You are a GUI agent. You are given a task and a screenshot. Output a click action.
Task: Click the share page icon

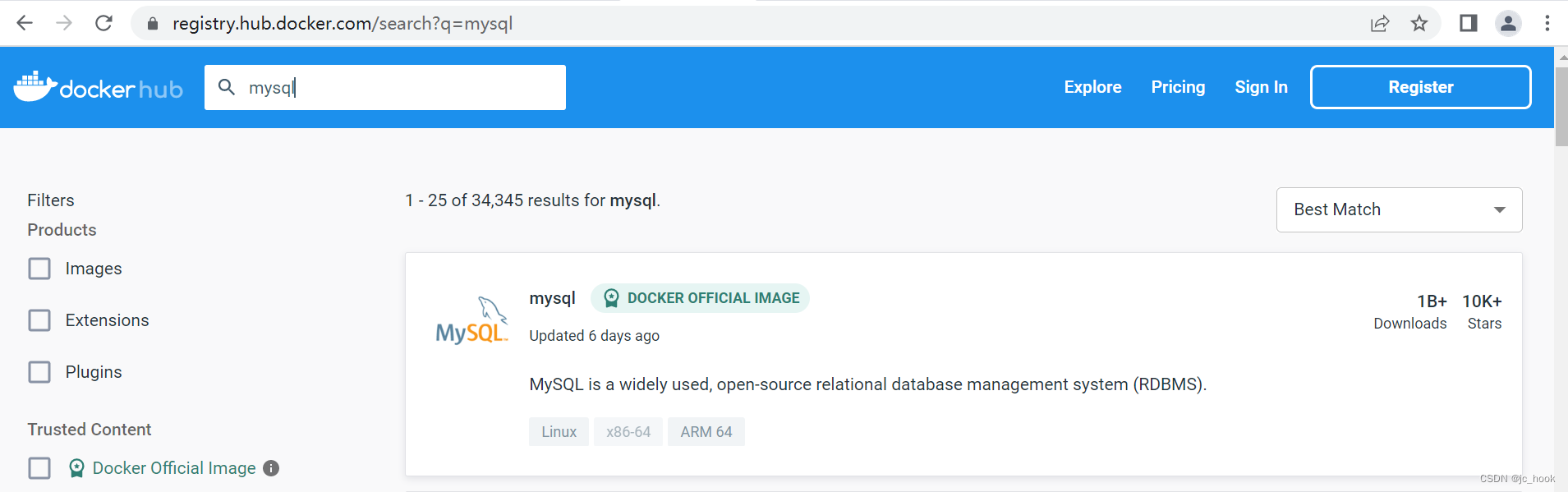[x=1380, y=23]
